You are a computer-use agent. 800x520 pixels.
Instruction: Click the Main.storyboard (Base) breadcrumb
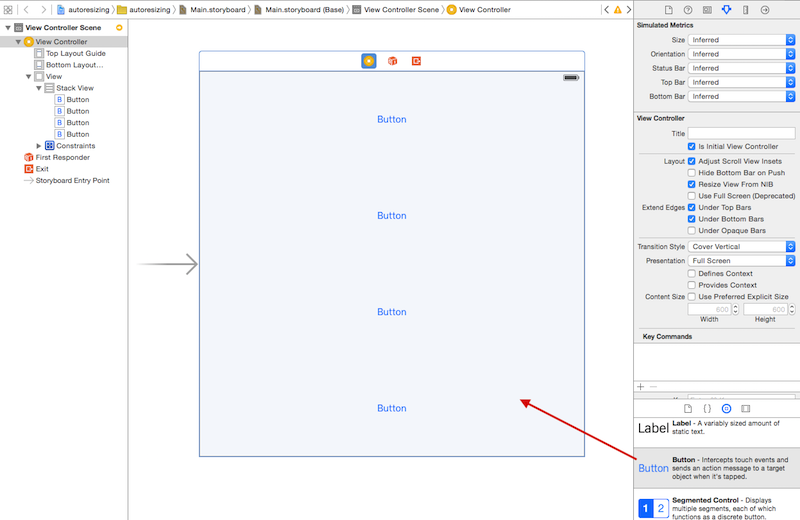(299, 10)
